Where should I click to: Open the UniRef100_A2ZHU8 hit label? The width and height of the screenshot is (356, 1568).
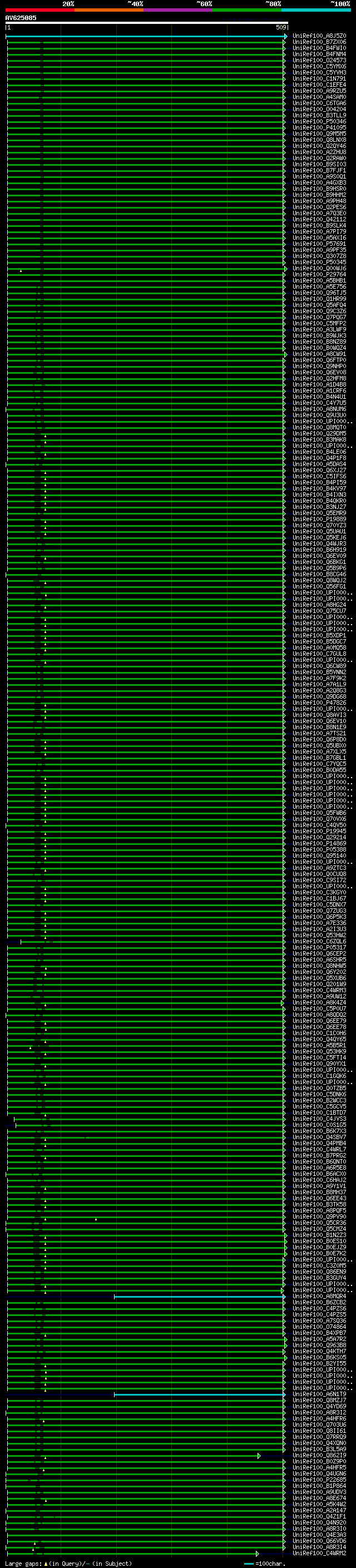(319, 152)
